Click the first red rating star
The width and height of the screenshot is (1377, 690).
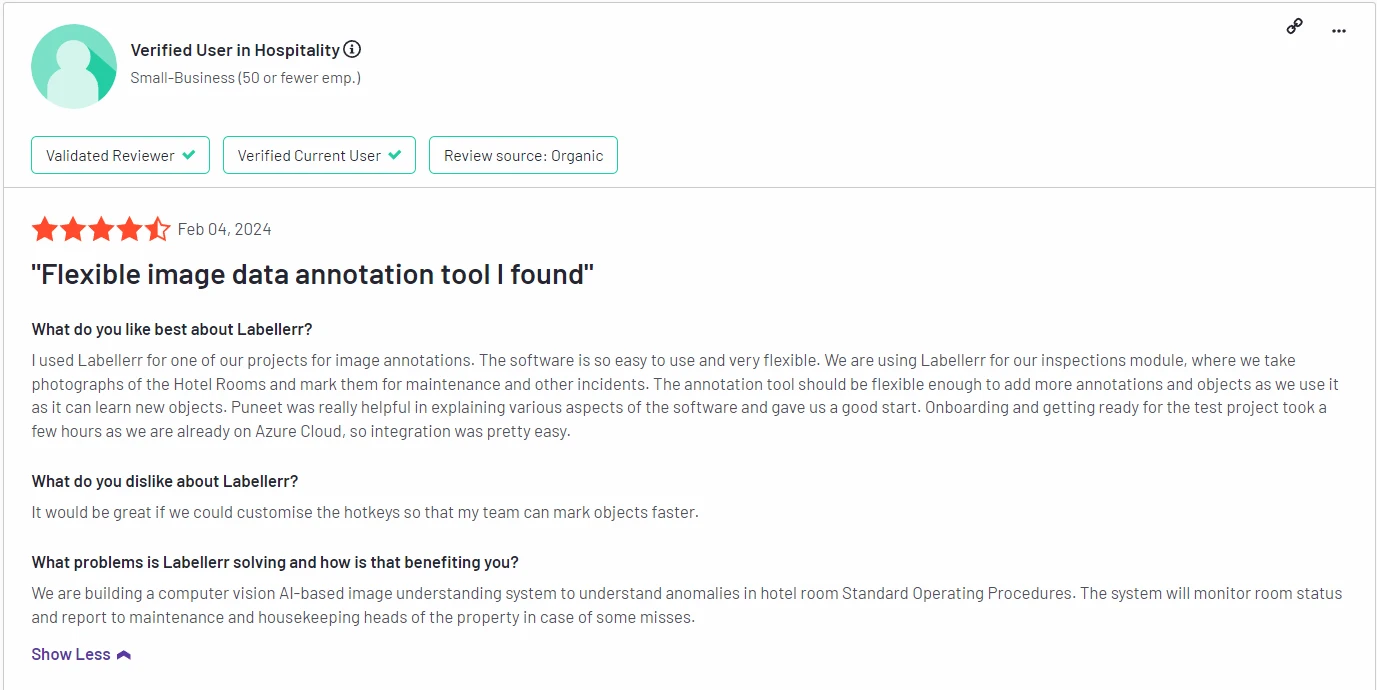tap(45, 230)
